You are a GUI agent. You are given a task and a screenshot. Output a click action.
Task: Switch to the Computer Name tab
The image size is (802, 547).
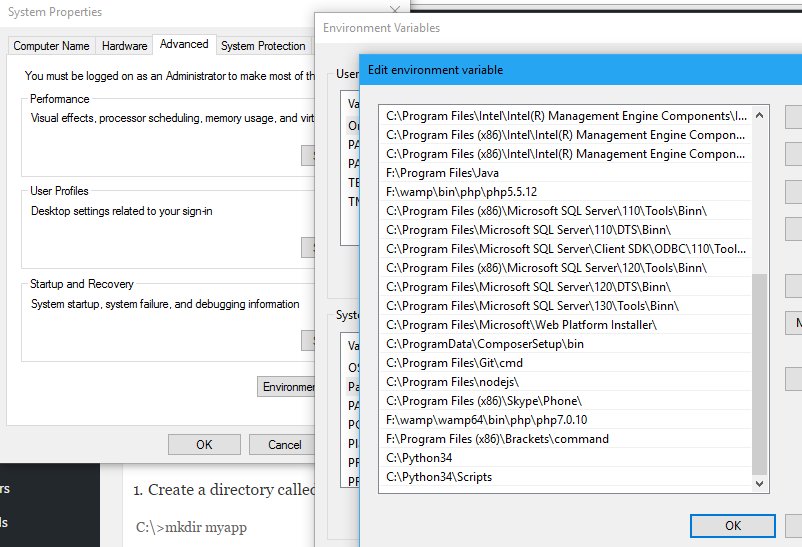point(51,46)
